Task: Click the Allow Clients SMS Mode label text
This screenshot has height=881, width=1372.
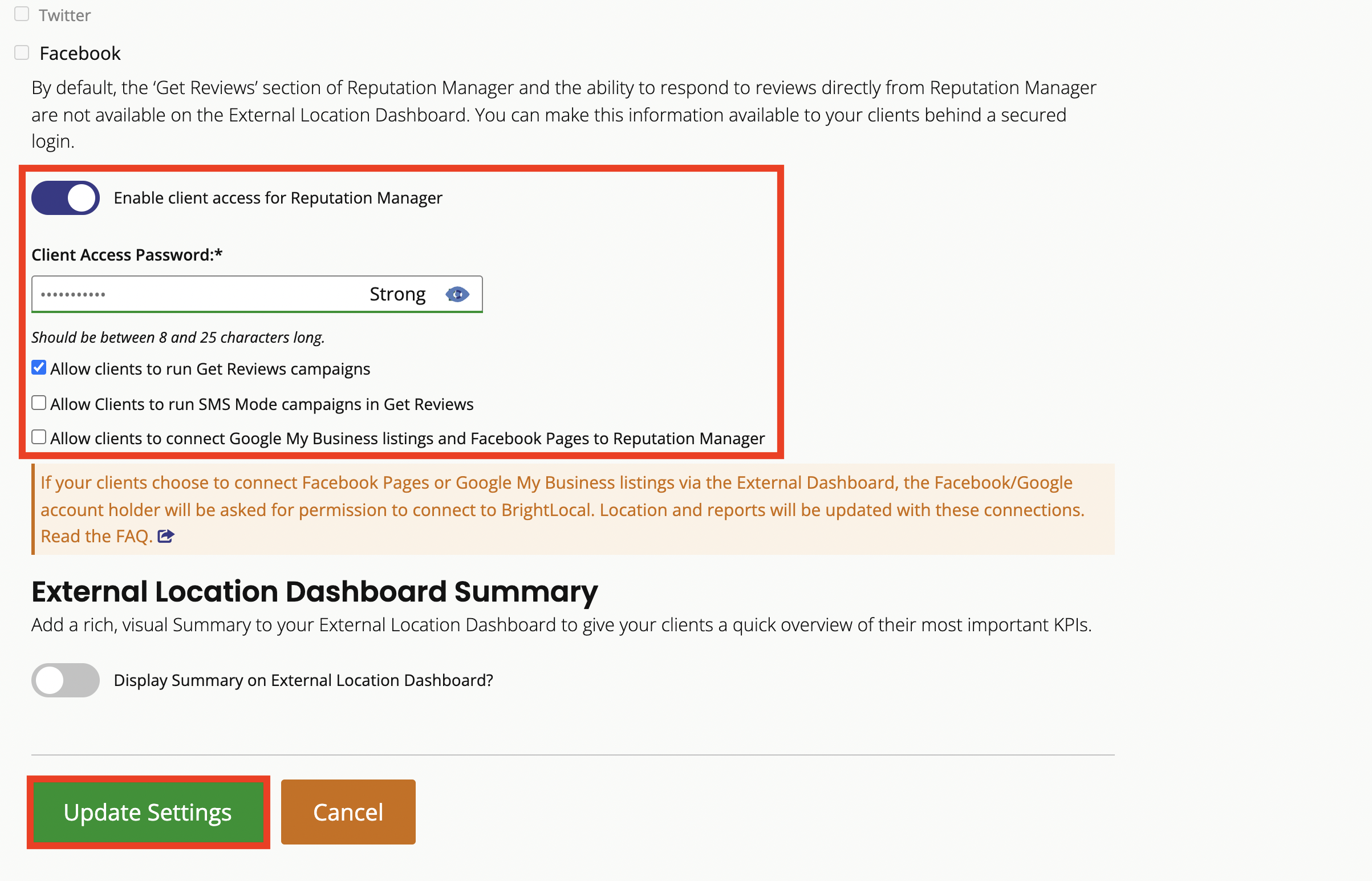Action: [x=262, y=404]
